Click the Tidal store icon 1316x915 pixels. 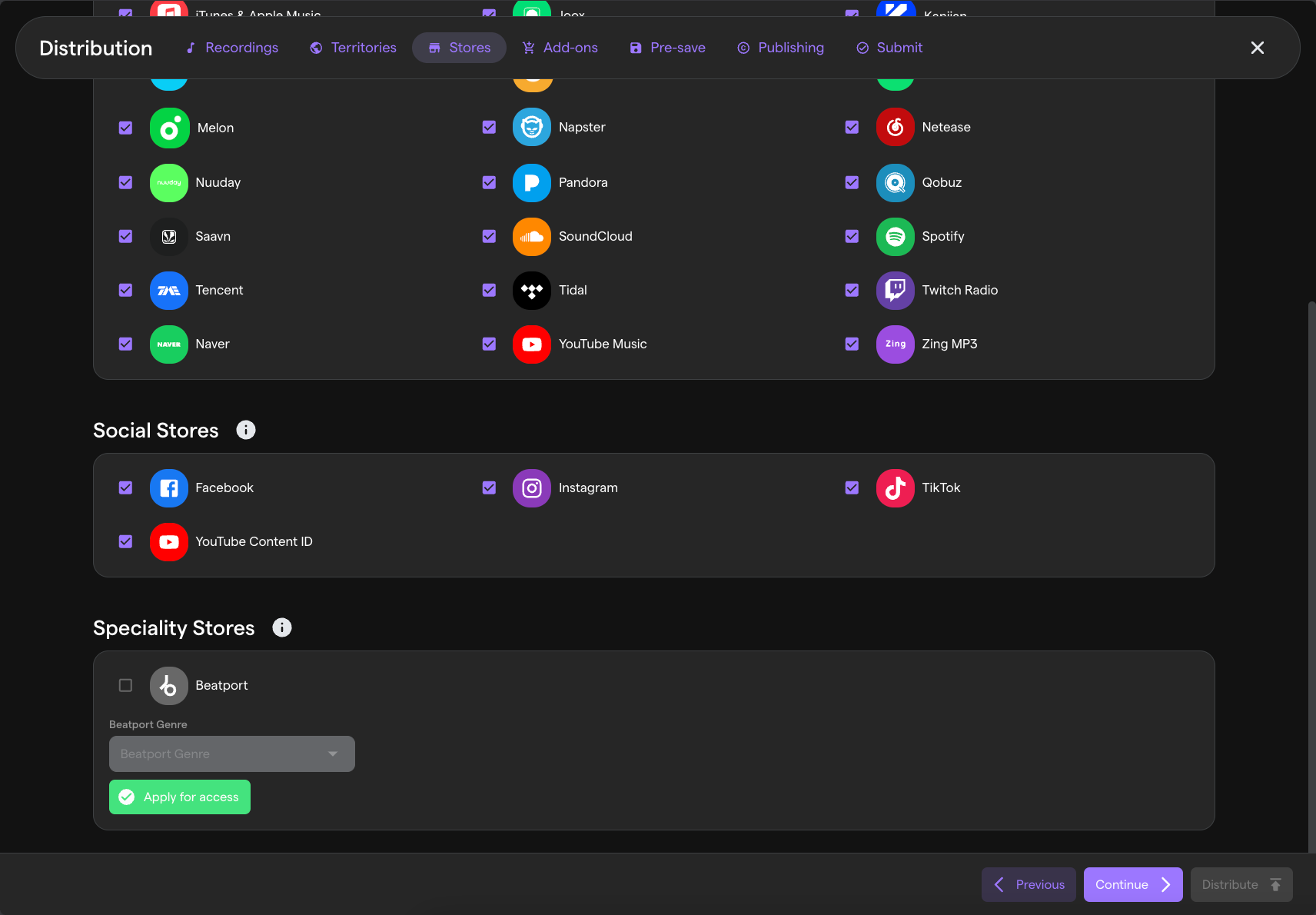[532, 291]
